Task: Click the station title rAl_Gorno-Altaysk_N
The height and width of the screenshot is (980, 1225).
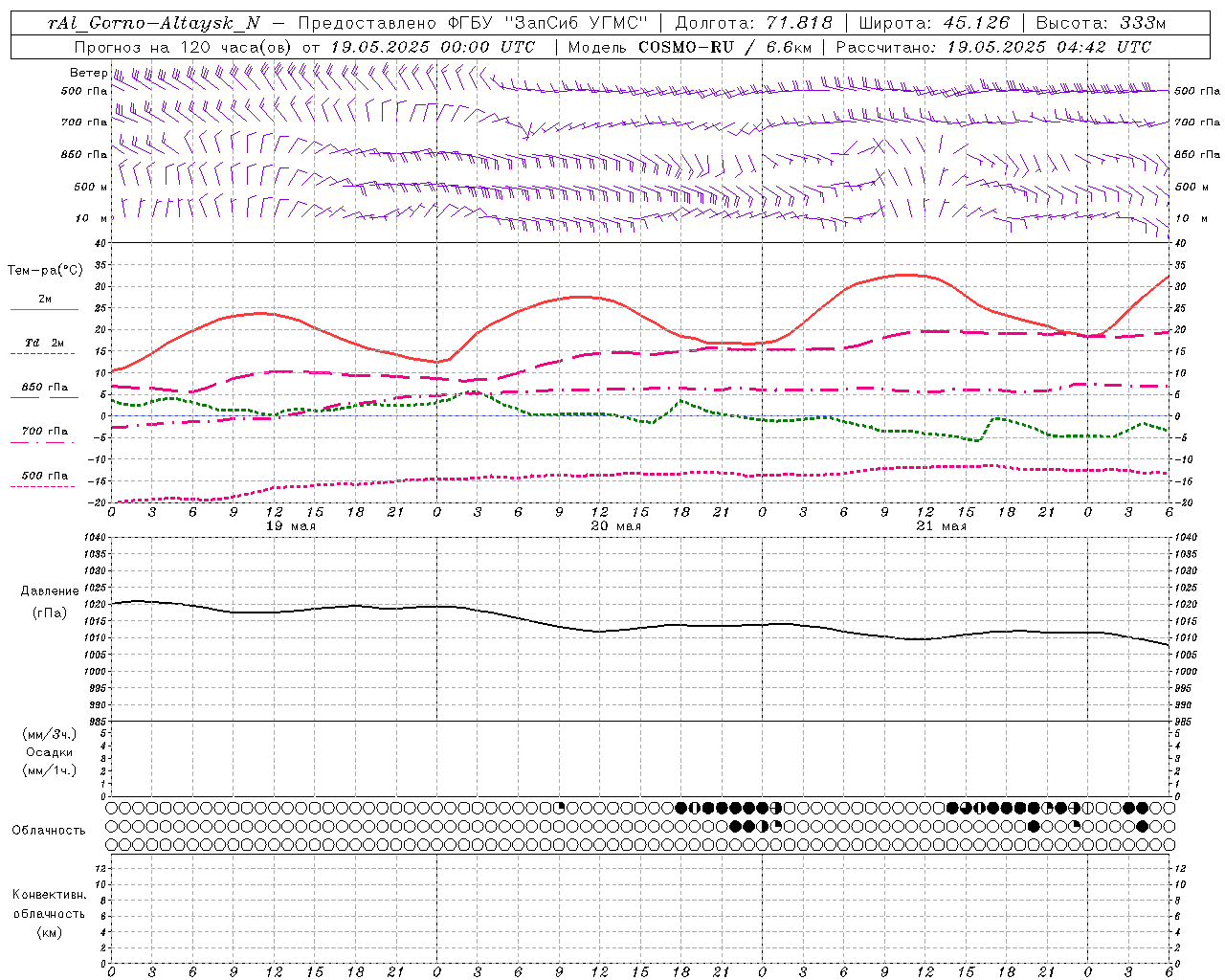Action: point(154,23)
